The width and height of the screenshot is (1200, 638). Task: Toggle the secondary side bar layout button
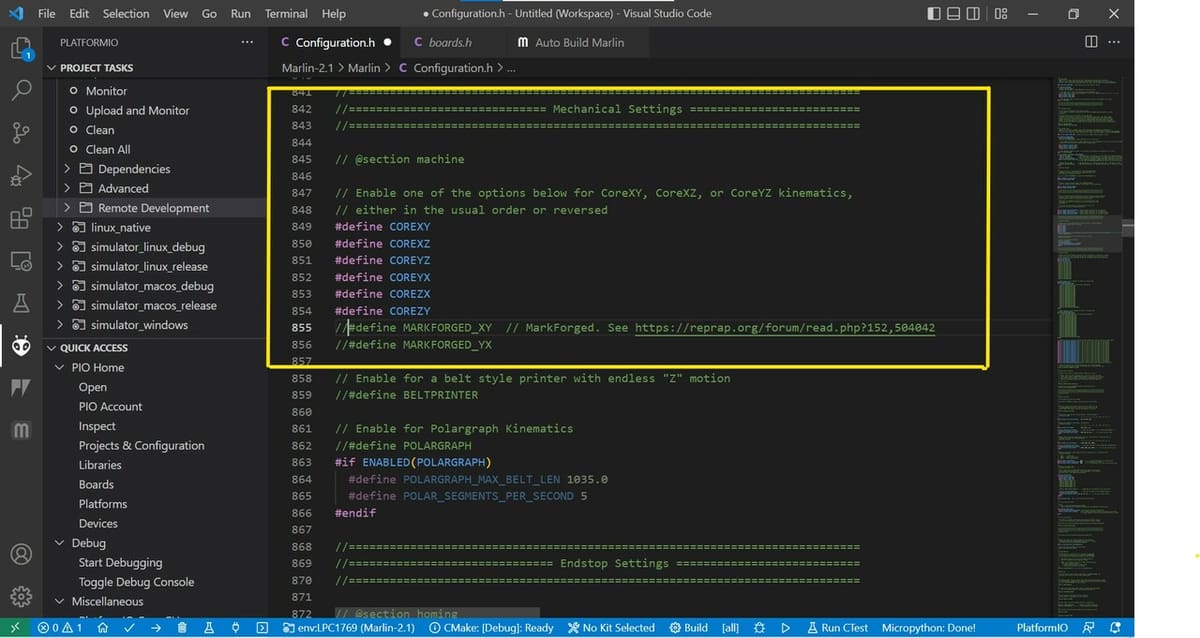pyautogui.click(x=975, y=14)
